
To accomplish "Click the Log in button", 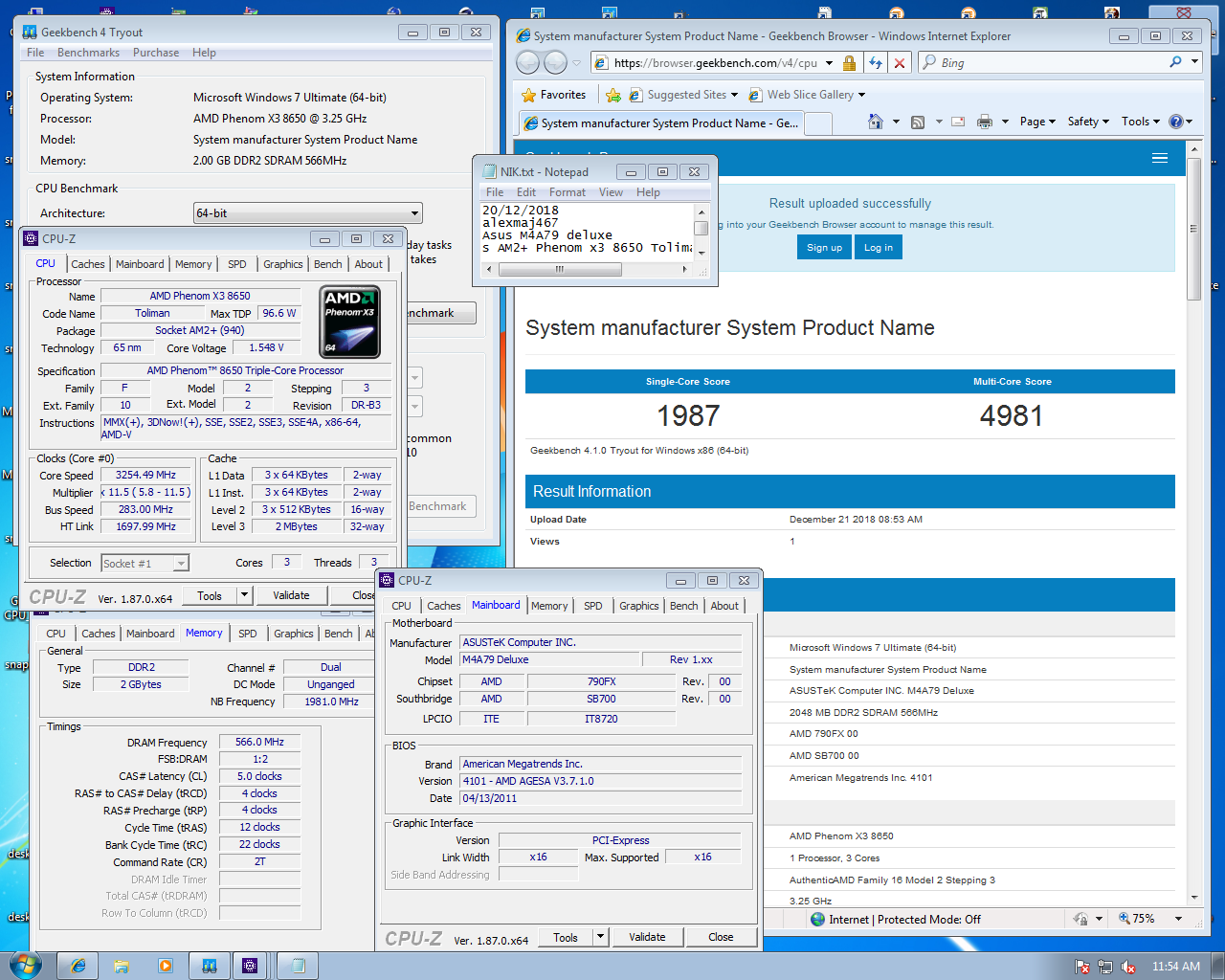I will [879, 248].
